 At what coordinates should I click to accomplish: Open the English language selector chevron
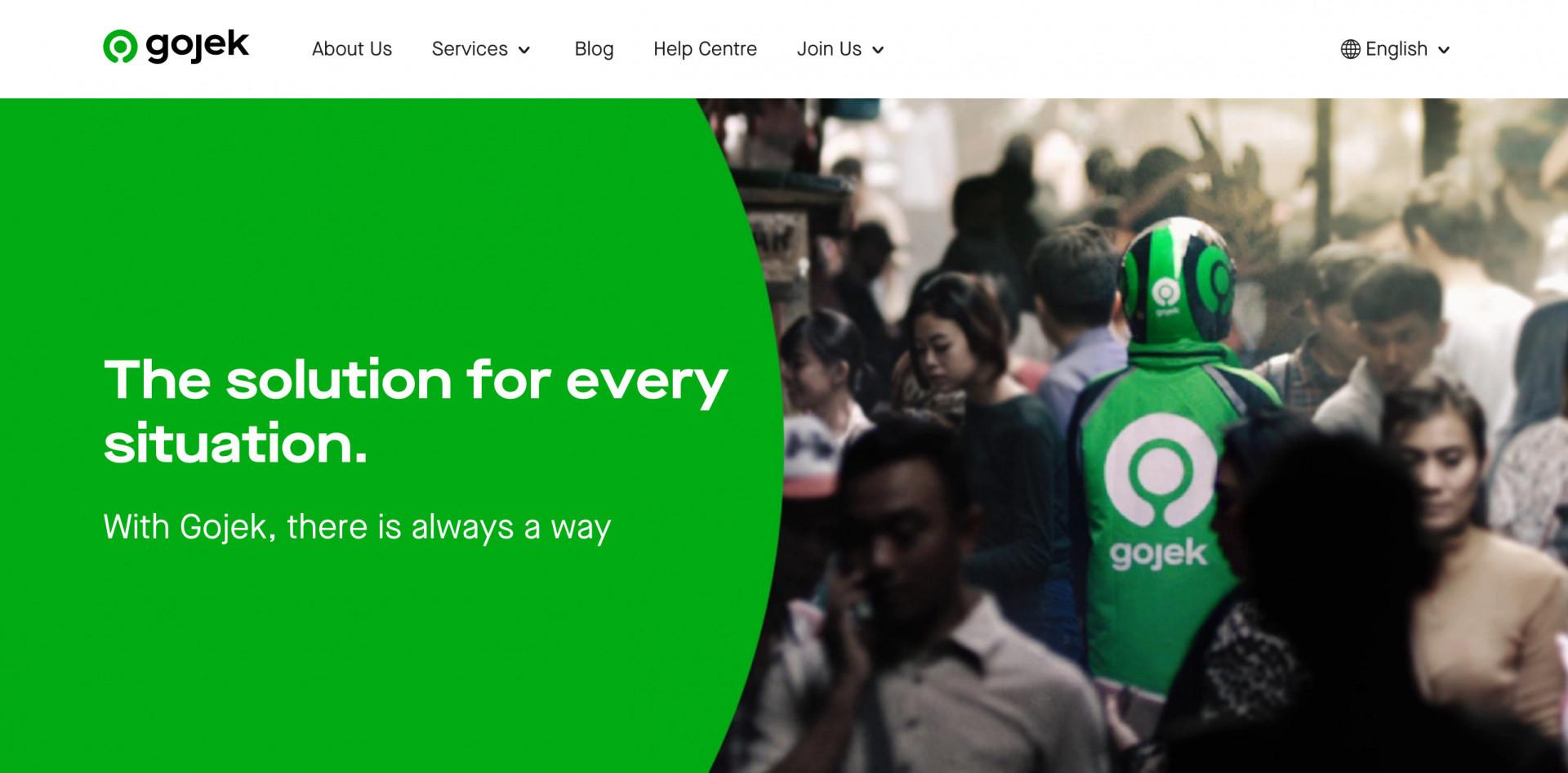1444,50
